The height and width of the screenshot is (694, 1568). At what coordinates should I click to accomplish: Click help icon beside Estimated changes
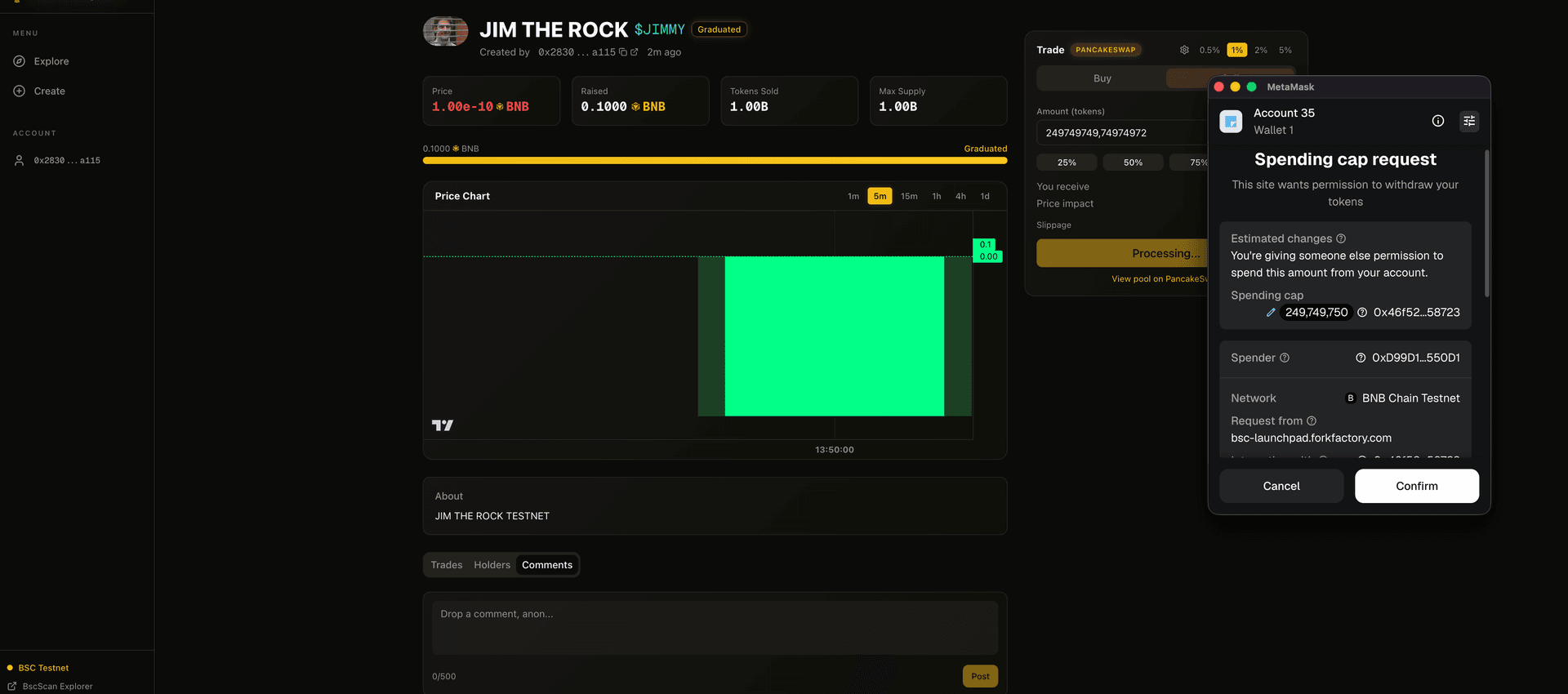click(1340, 238)
